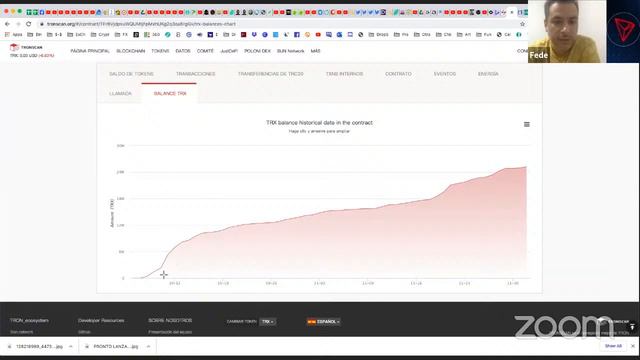Go back with the browser back arrow
The width and height of the screenshot is (640, 360).
(7, 24)
